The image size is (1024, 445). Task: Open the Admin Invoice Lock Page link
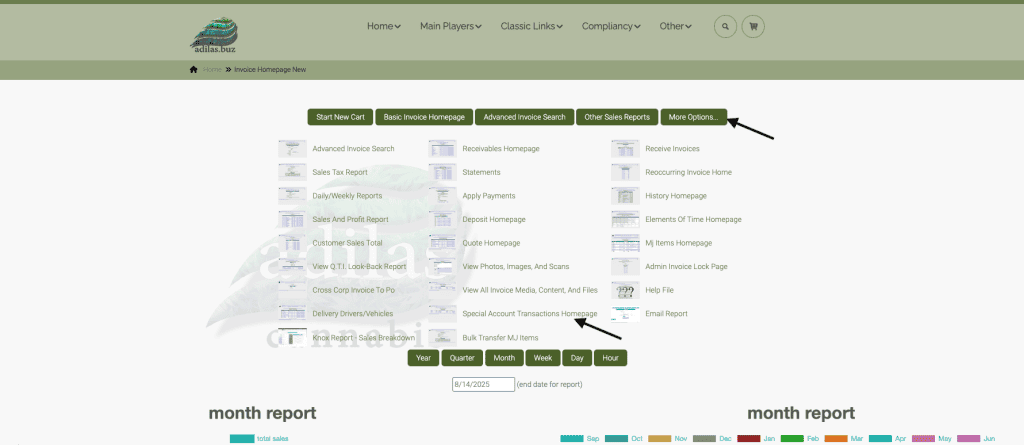click(x=686, y=267)
